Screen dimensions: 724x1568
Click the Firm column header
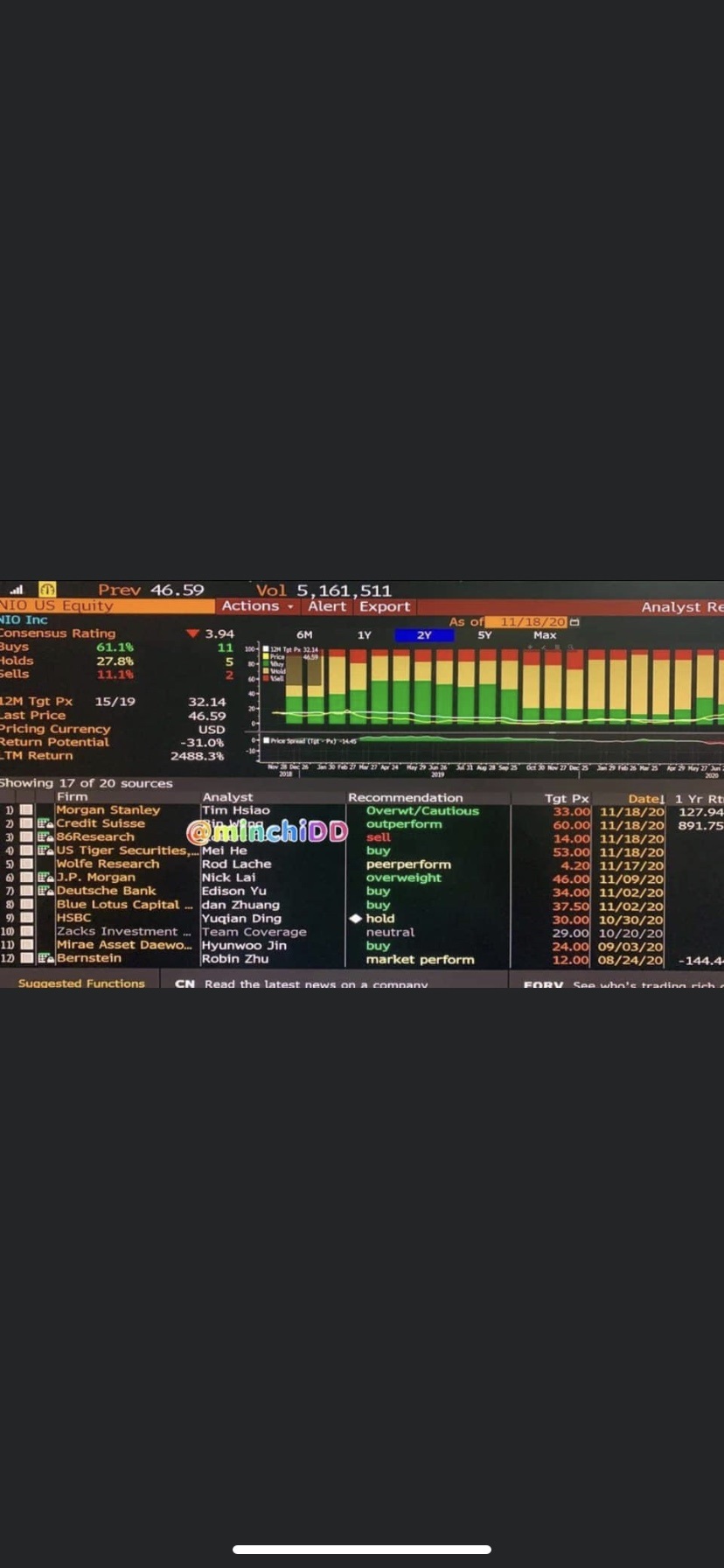(72, 797)
